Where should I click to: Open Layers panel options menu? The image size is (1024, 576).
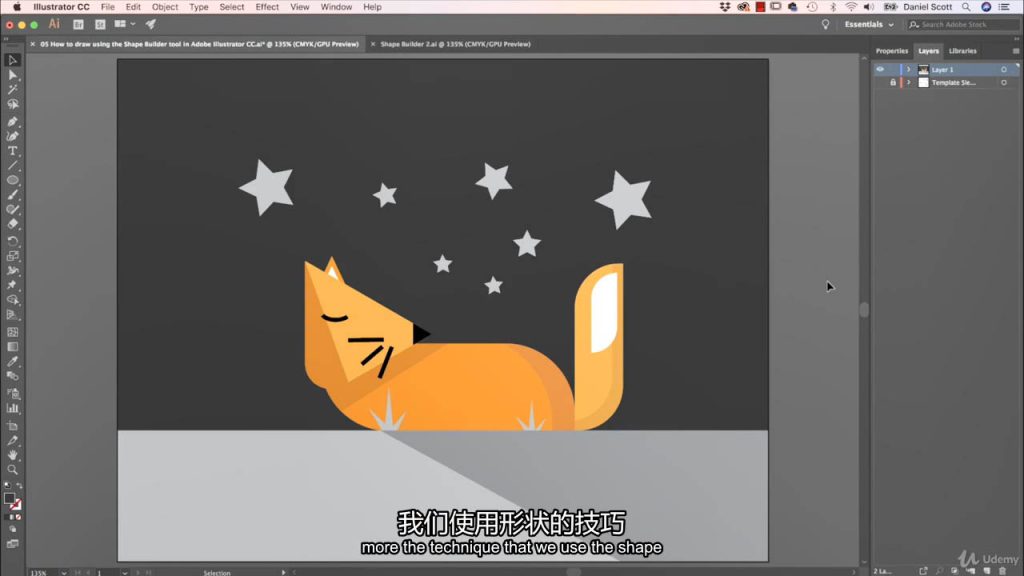click(x=1016, y=51)
